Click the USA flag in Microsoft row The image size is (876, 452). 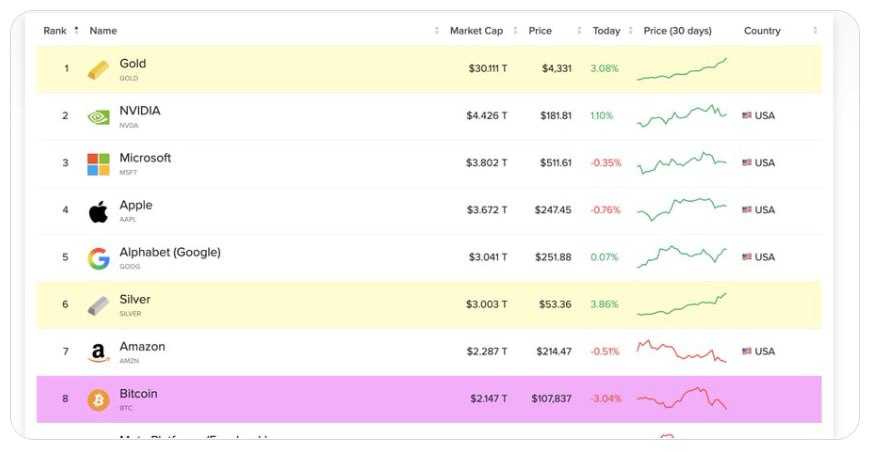pos(747,163)
